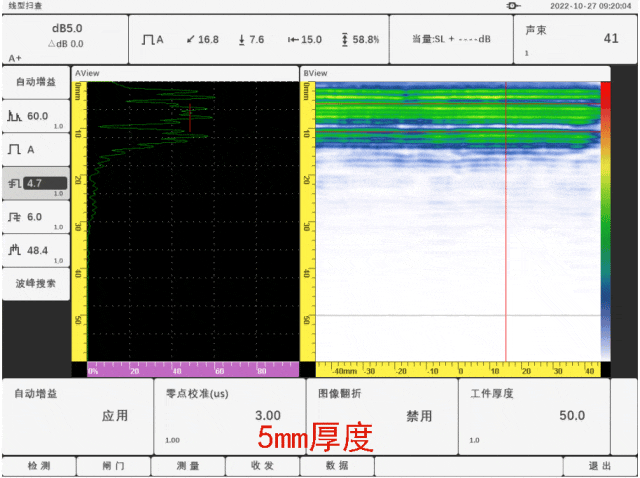Tap the amplitude 58.8% icon
This screenshot has width=640, height=478.
(345, 40)
